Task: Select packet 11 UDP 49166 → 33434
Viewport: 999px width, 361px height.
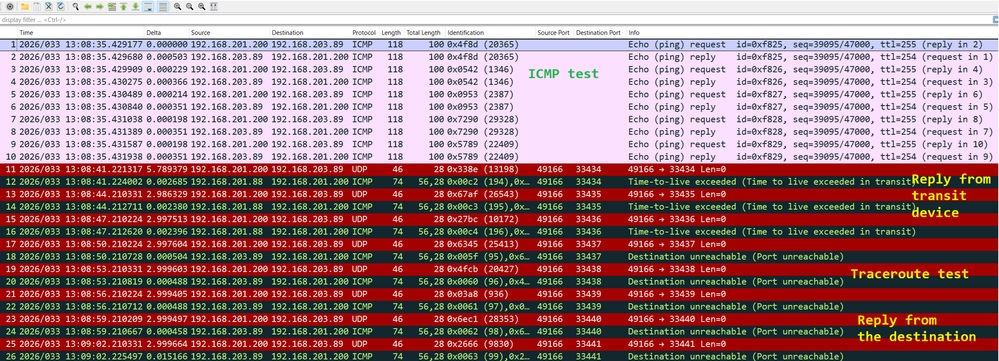Action: (x=500, y=169)
